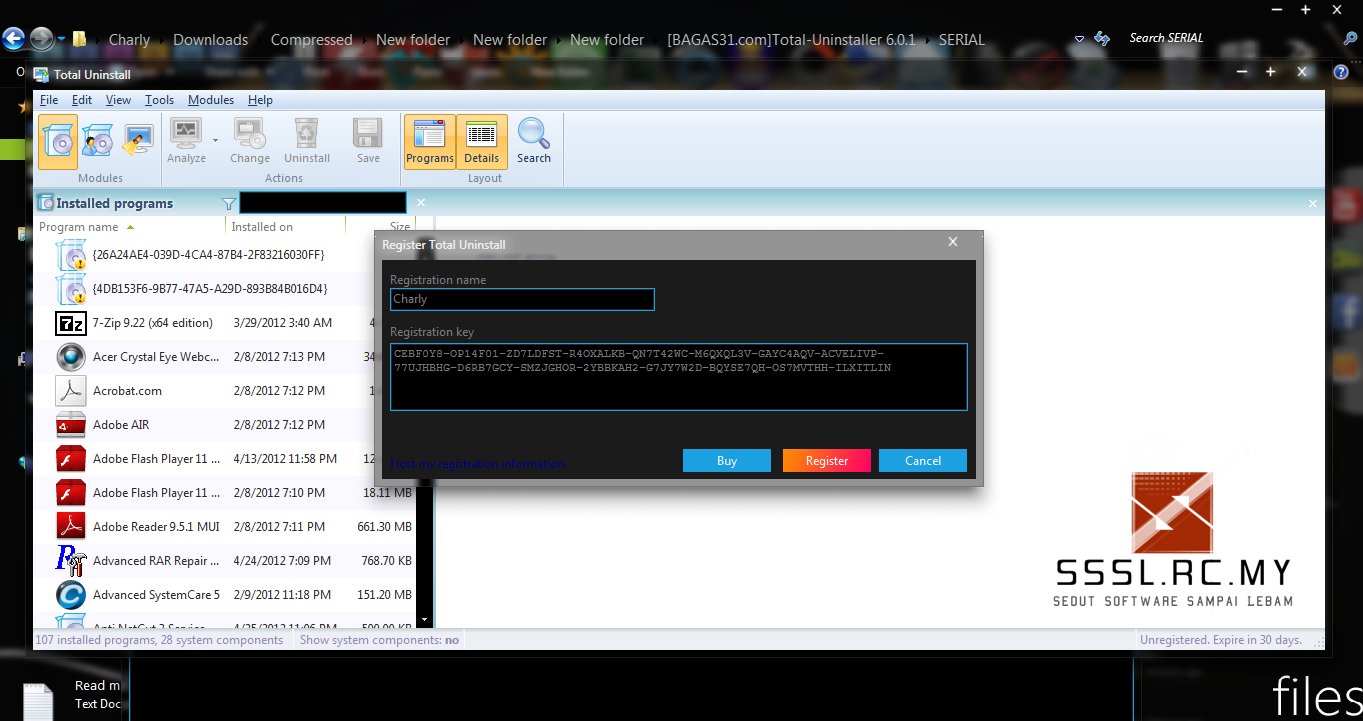Click the Registration key text area
Screen dimensions: 1363x721
[x=679, y=377]
